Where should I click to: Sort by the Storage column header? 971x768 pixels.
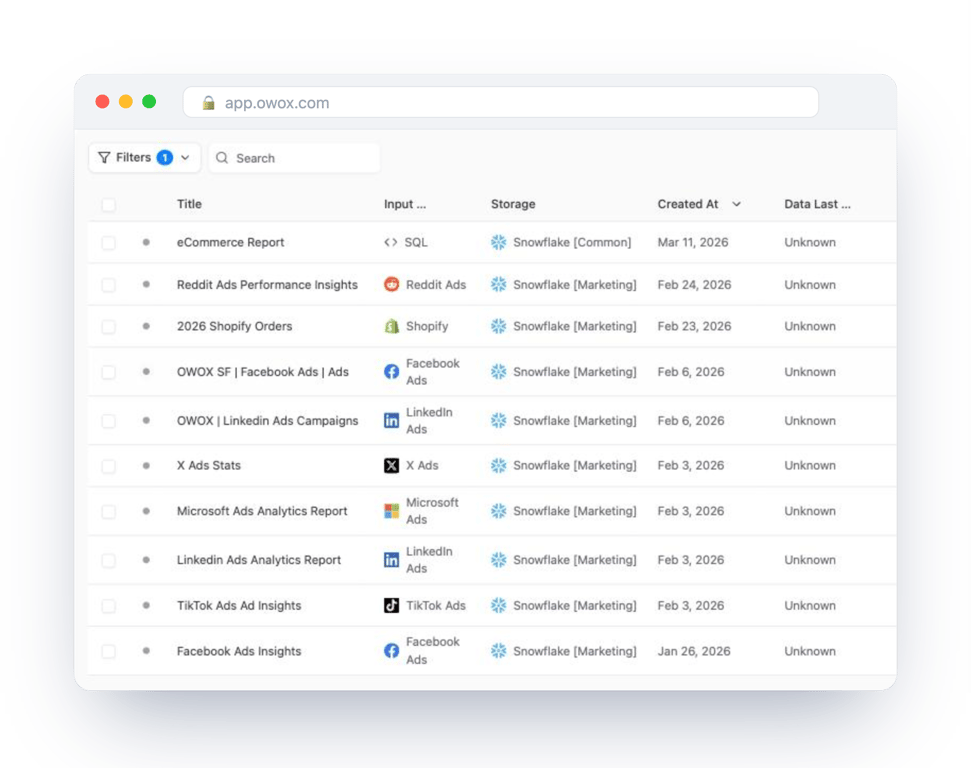[x=513, y=204]
